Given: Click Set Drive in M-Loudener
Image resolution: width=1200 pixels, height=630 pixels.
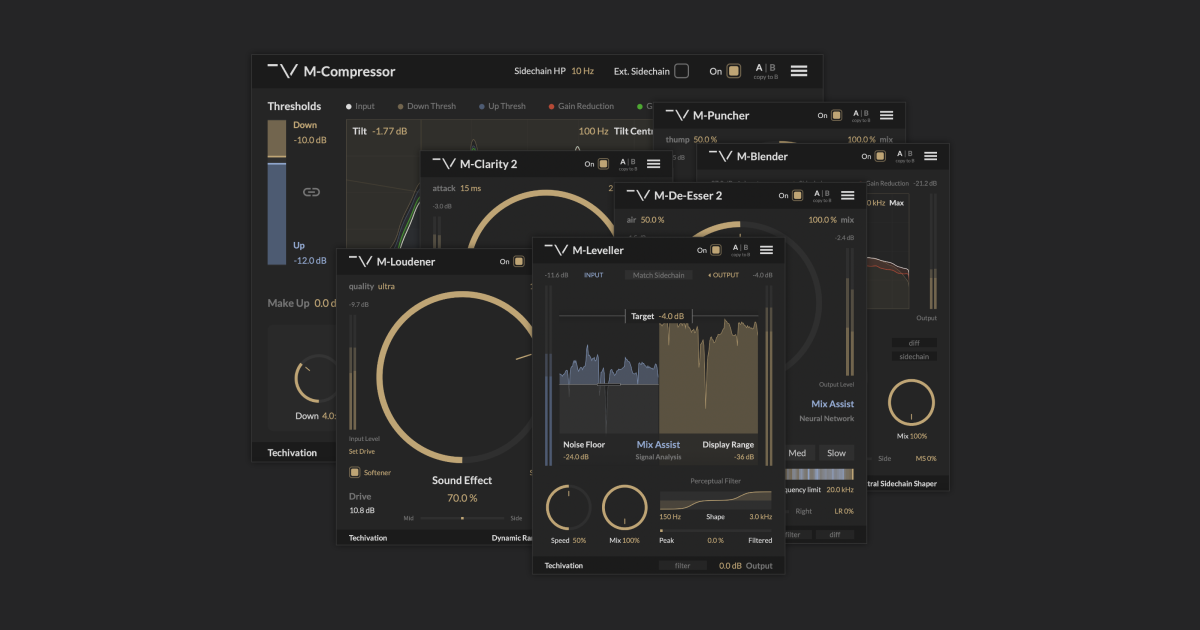Looking at the screenshot, I should pos(360,451).
